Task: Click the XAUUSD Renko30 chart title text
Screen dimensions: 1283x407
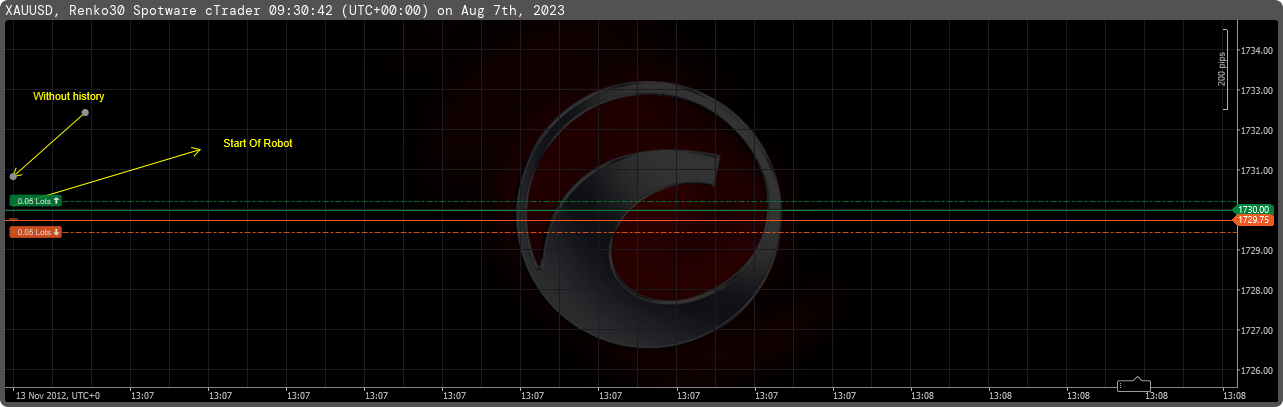Action: click(284, 10)
